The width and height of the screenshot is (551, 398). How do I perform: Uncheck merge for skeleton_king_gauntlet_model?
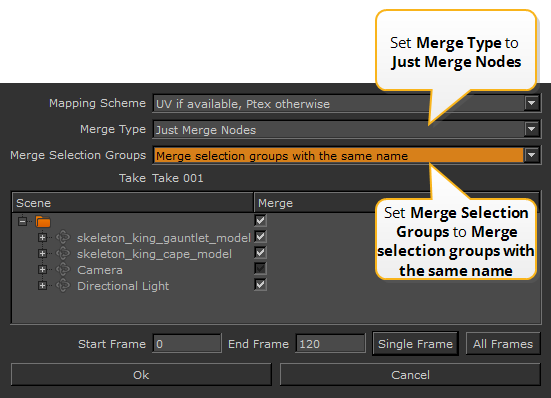[x=260, y=236]
